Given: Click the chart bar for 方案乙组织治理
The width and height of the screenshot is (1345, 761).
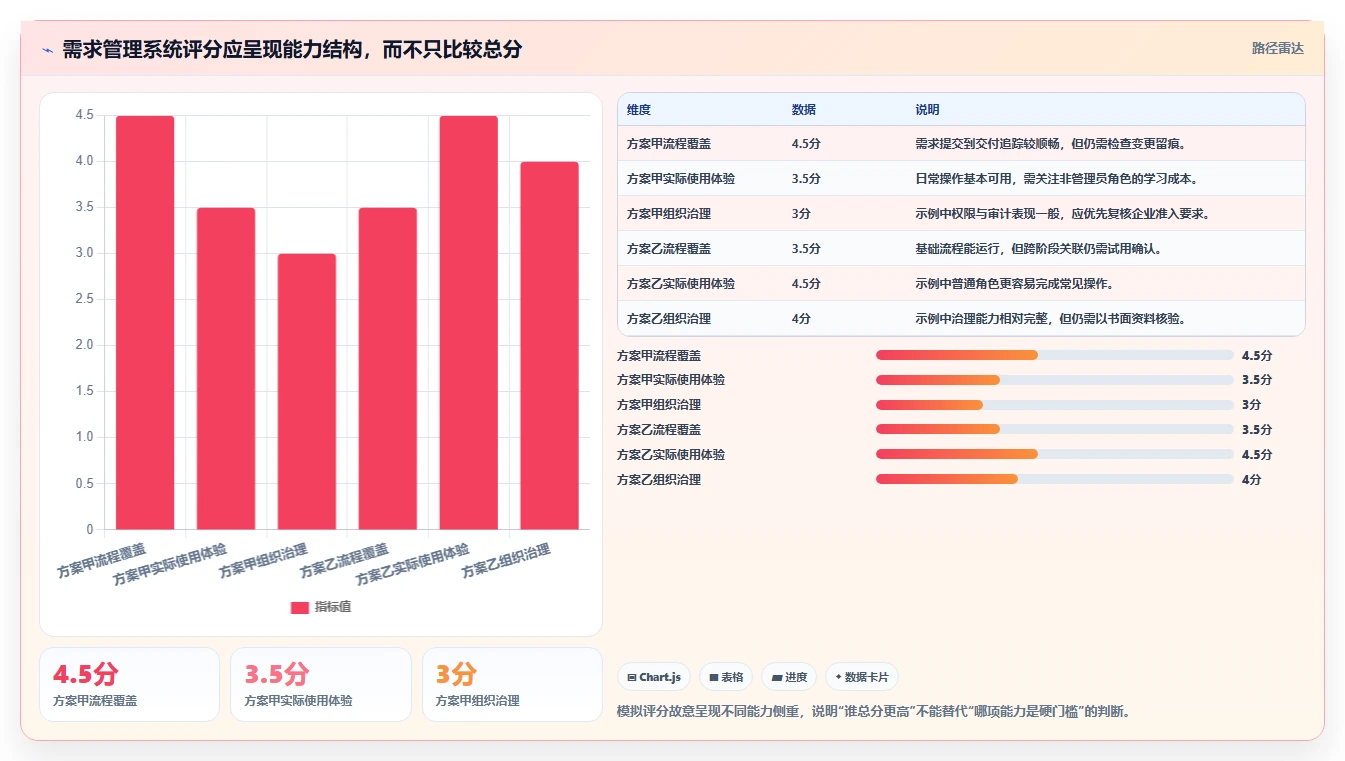Looking at the screenshot, I should pyautogui.click(x=550, y=345).
